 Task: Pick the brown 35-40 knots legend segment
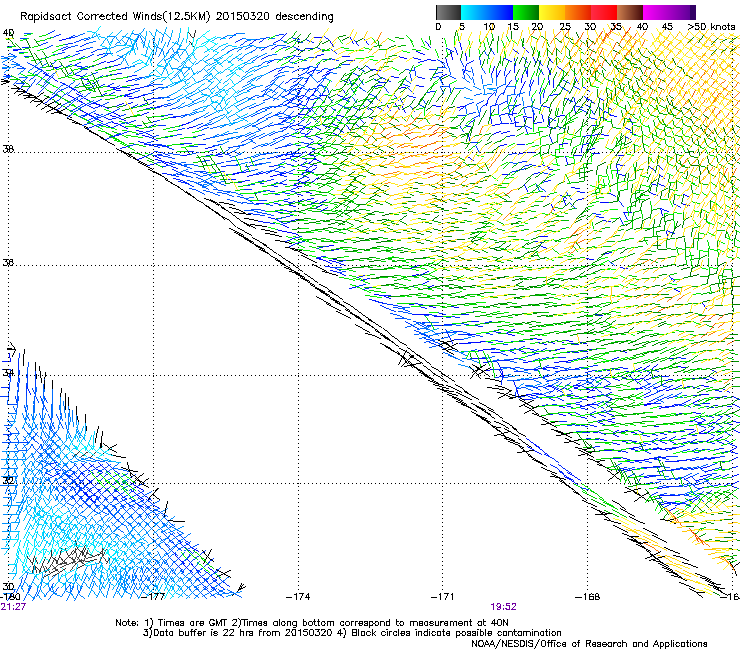pos(630,12)
